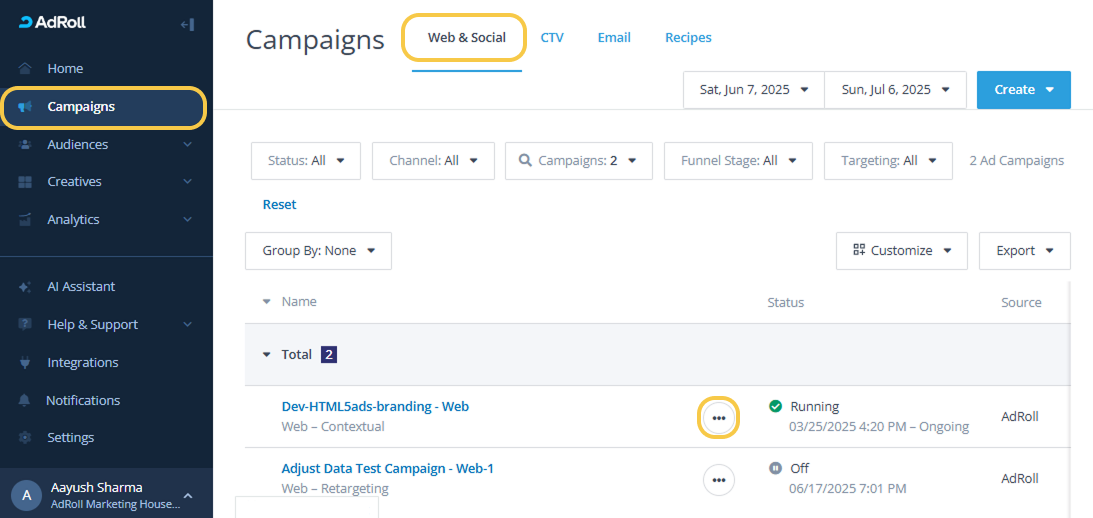Click the AI Assistant sparkle icon

pyautogui.click(x=25, y=287)
